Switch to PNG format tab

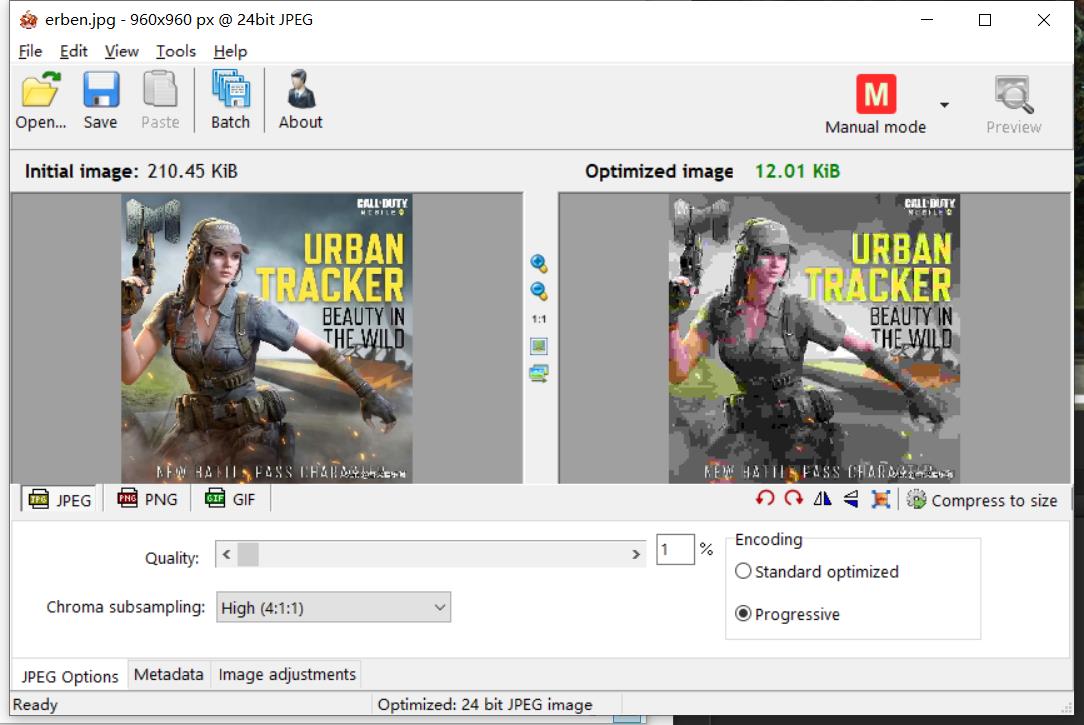147,499
